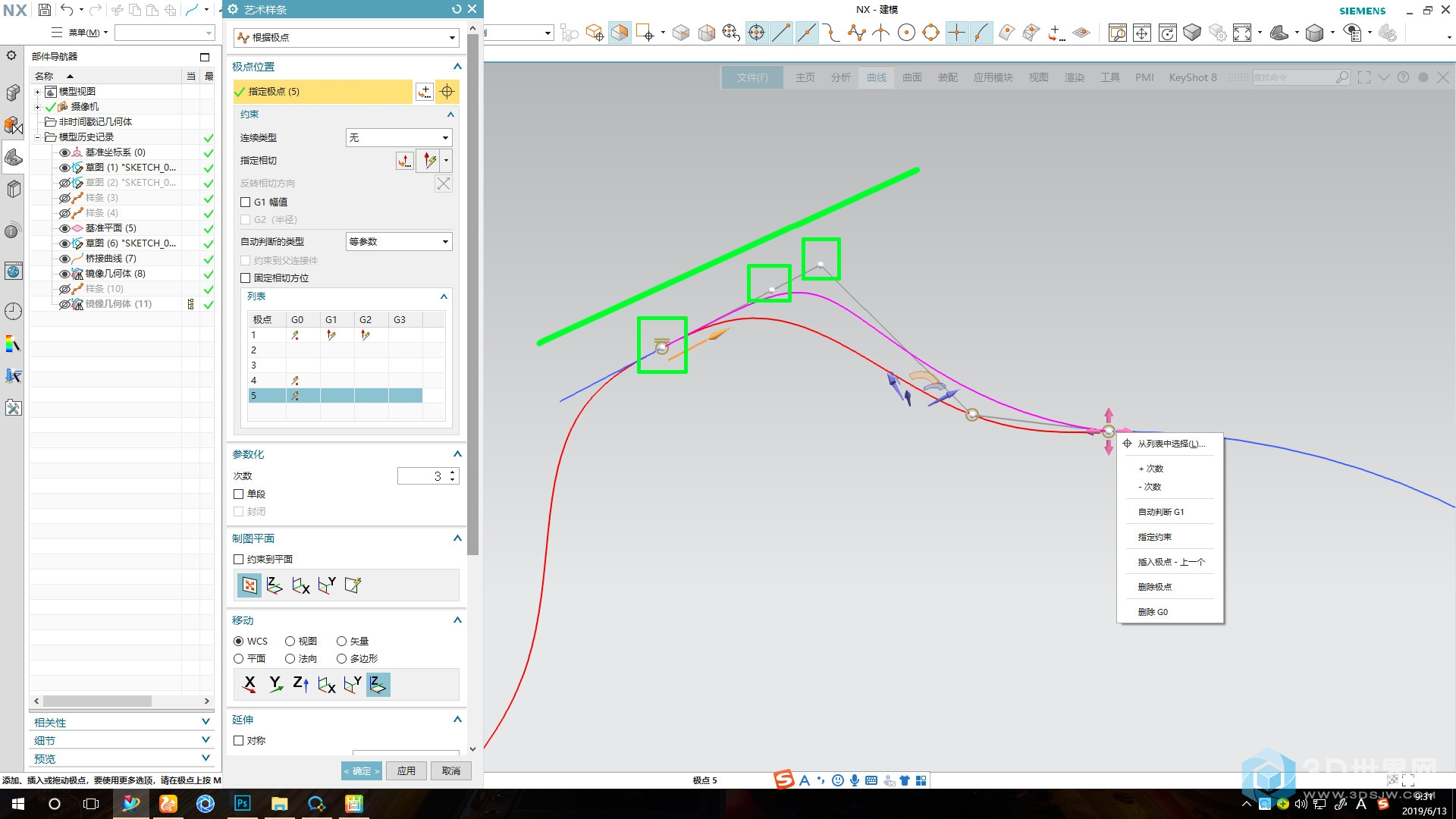Click the Rotate view icon in top toolbar
The height and width of the screenshot is (819, 1456).
point(1168,33)
